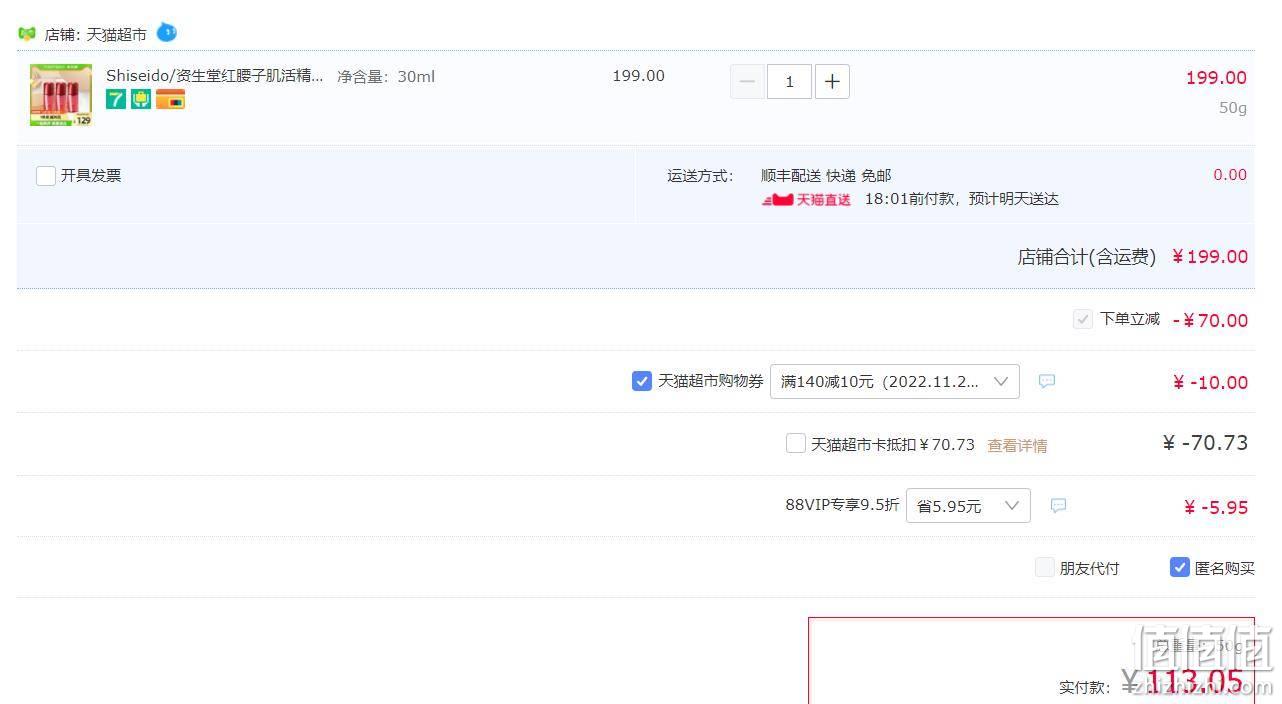
Task: Click the 18:01前付款 delivery estimate text
Action: [x=962, y=199]
